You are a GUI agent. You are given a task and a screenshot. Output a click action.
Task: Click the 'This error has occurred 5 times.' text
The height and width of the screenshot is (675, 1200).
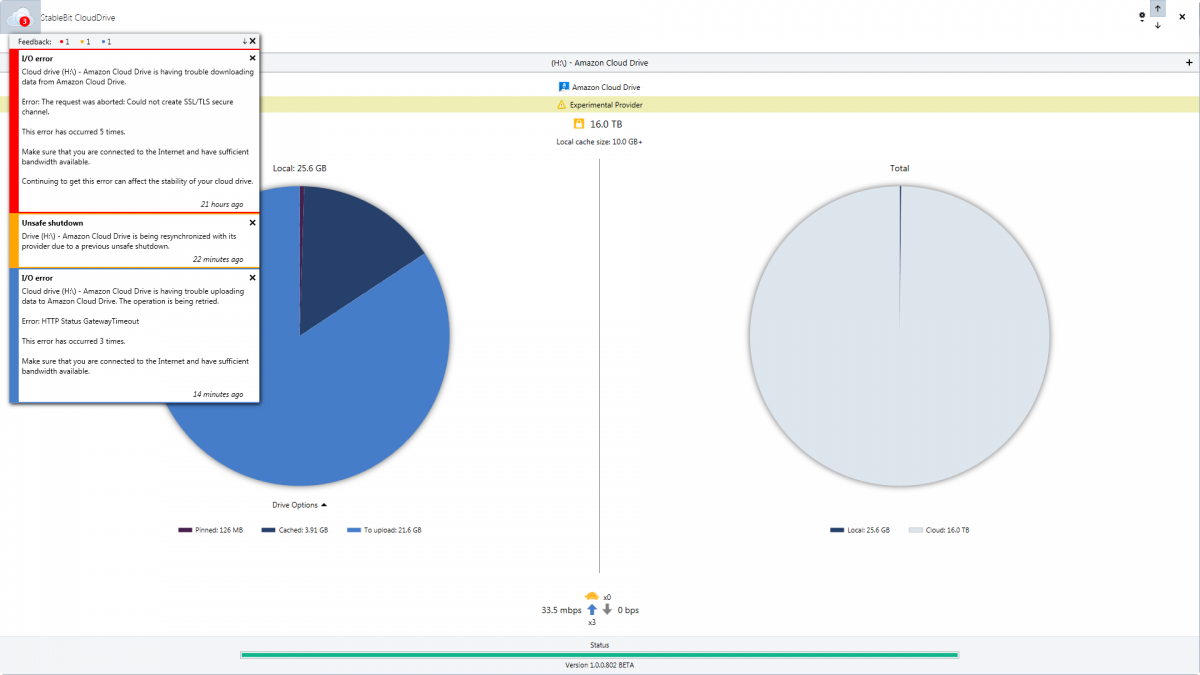73,131
